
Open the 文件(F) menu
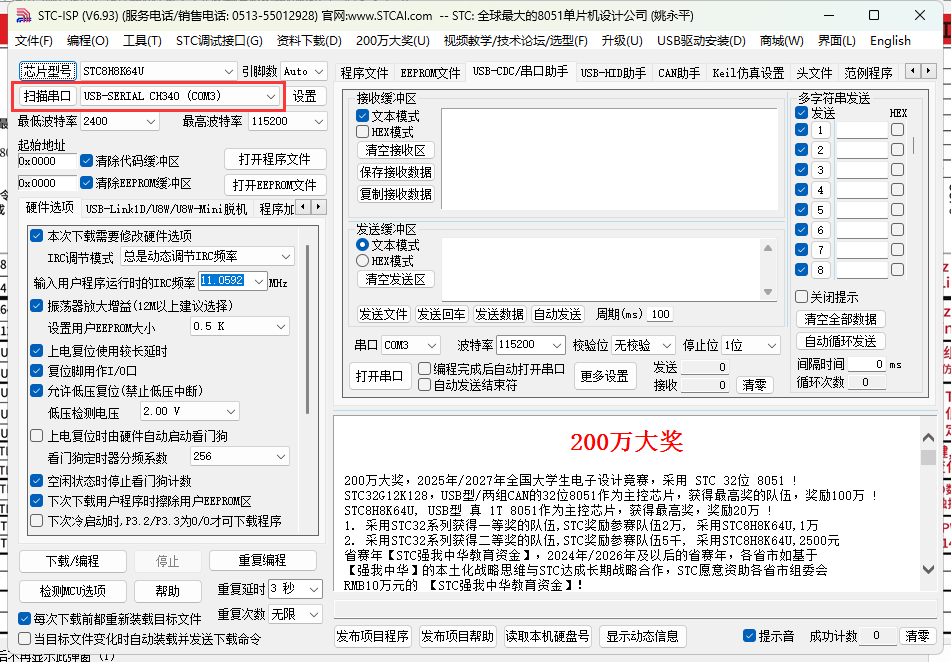click(x=33, y=41)
